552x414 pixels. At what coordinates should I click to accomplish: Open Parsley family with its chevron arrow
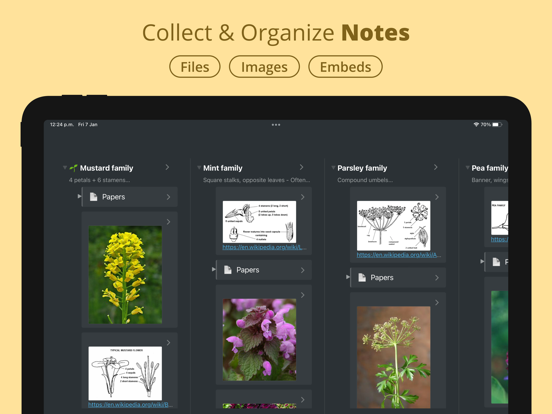pos(436,167)
